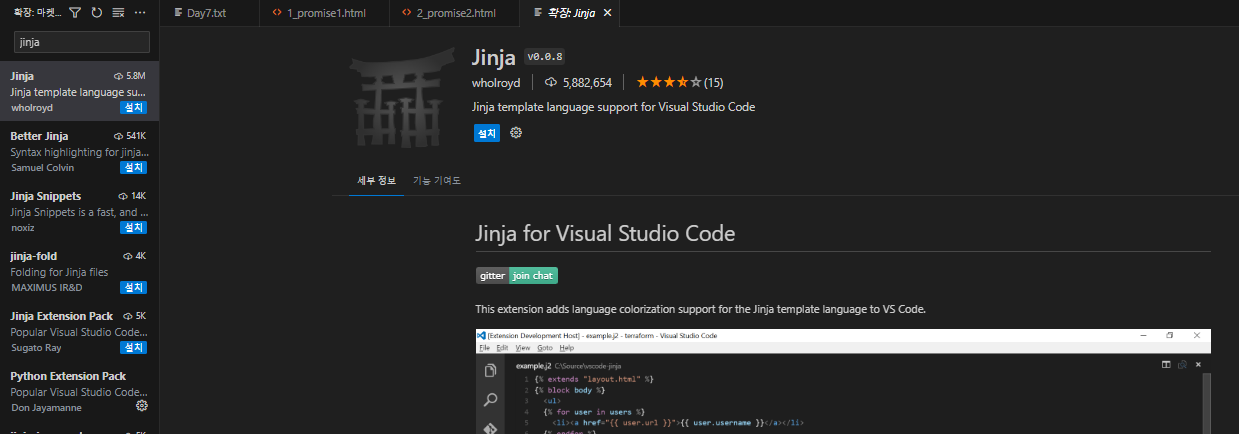Click the extension description sentence about colorization
Viewport: 1239px width, 434px height.
click(700, 309)
